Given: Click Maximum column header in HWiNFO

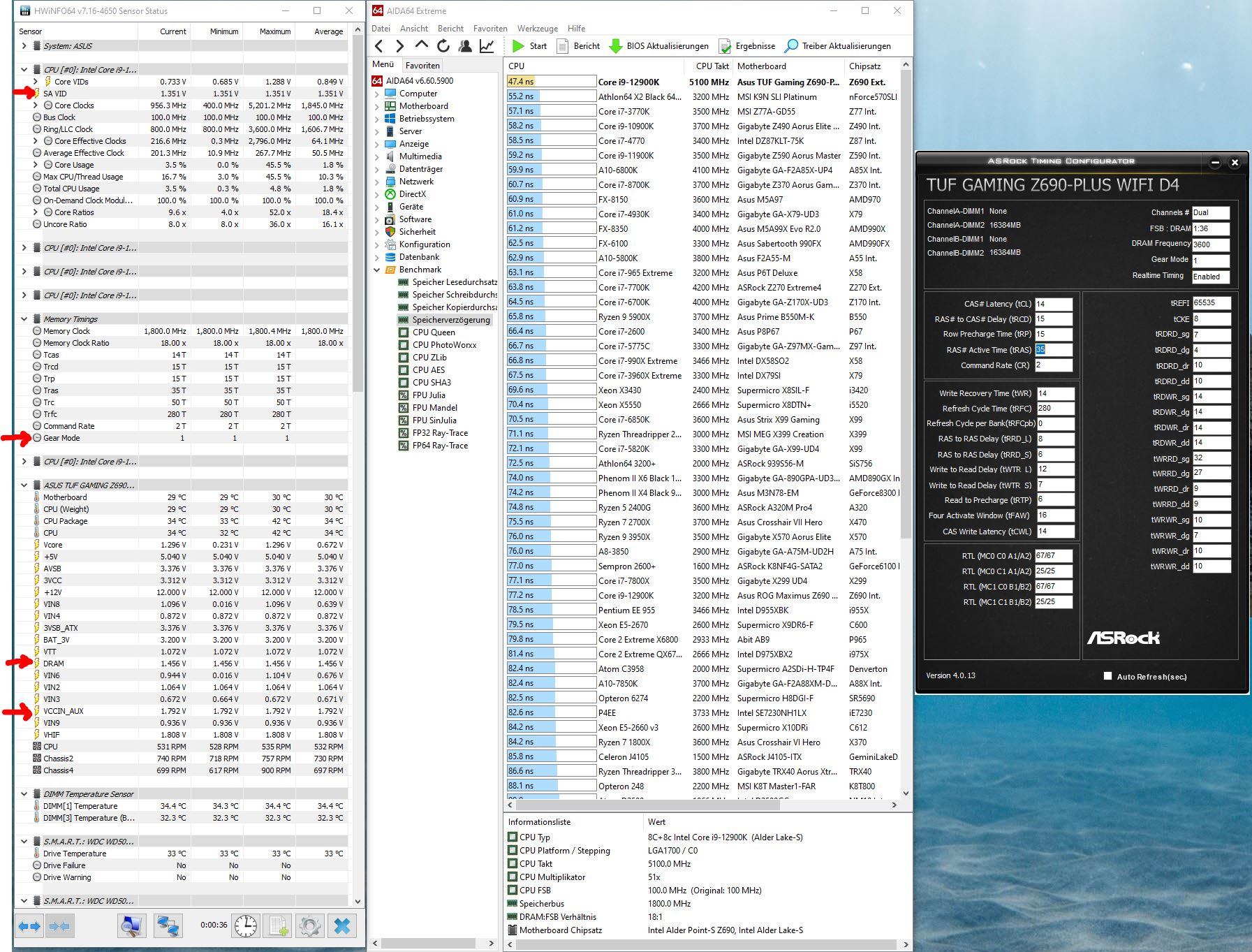Looking at the screenshot, I should pyautogui.click(x=269, y=31).
